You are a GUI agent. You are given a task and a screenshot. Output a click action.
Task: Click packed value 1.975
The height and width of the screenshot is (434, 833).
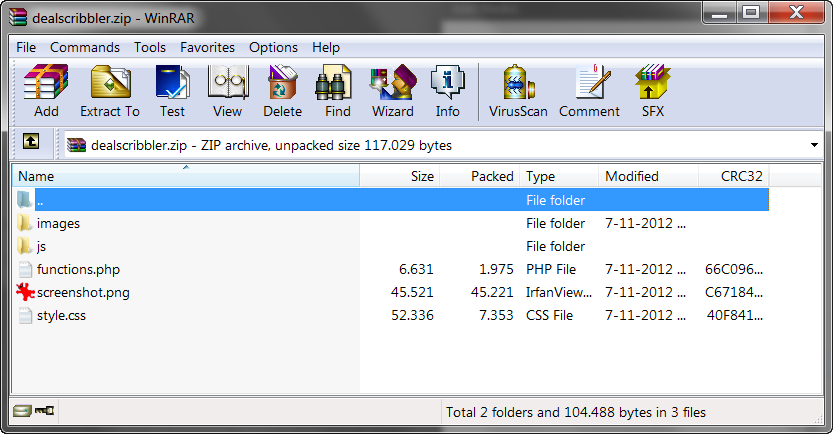496,269
